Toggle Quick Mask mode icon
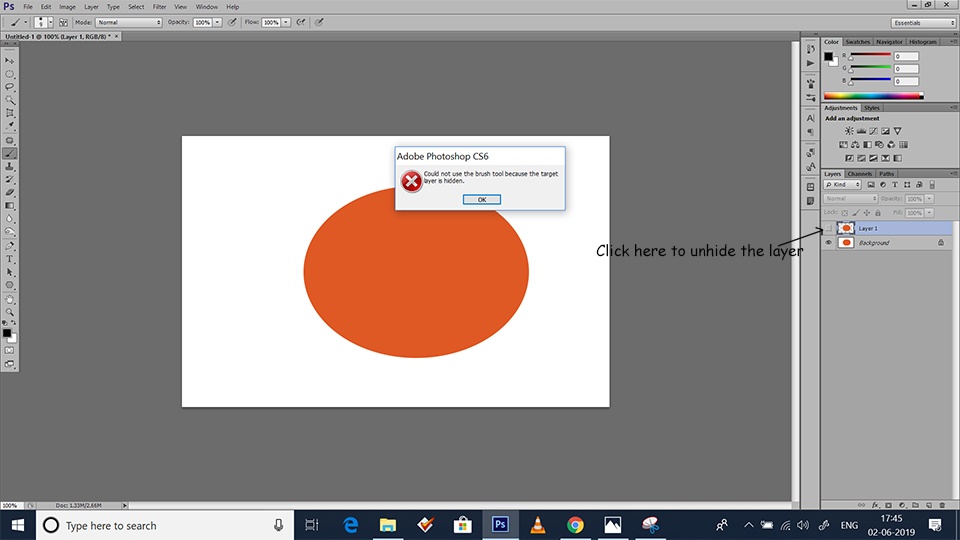Viewport: 960px width, 540px height. click(x=9, y=351)
